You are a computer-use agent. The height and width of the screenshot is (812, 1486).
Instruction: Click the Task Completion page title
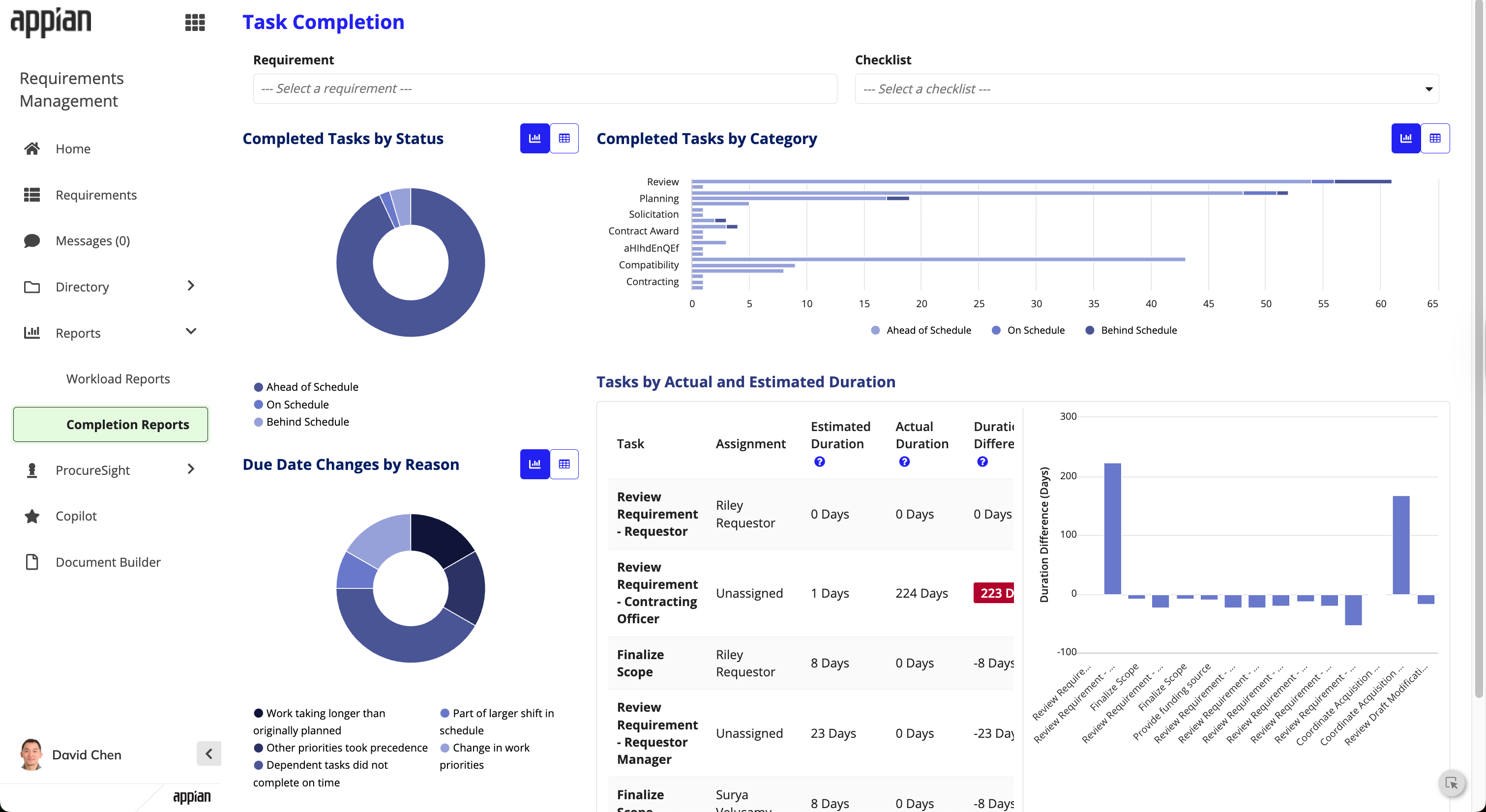point(323,22)
